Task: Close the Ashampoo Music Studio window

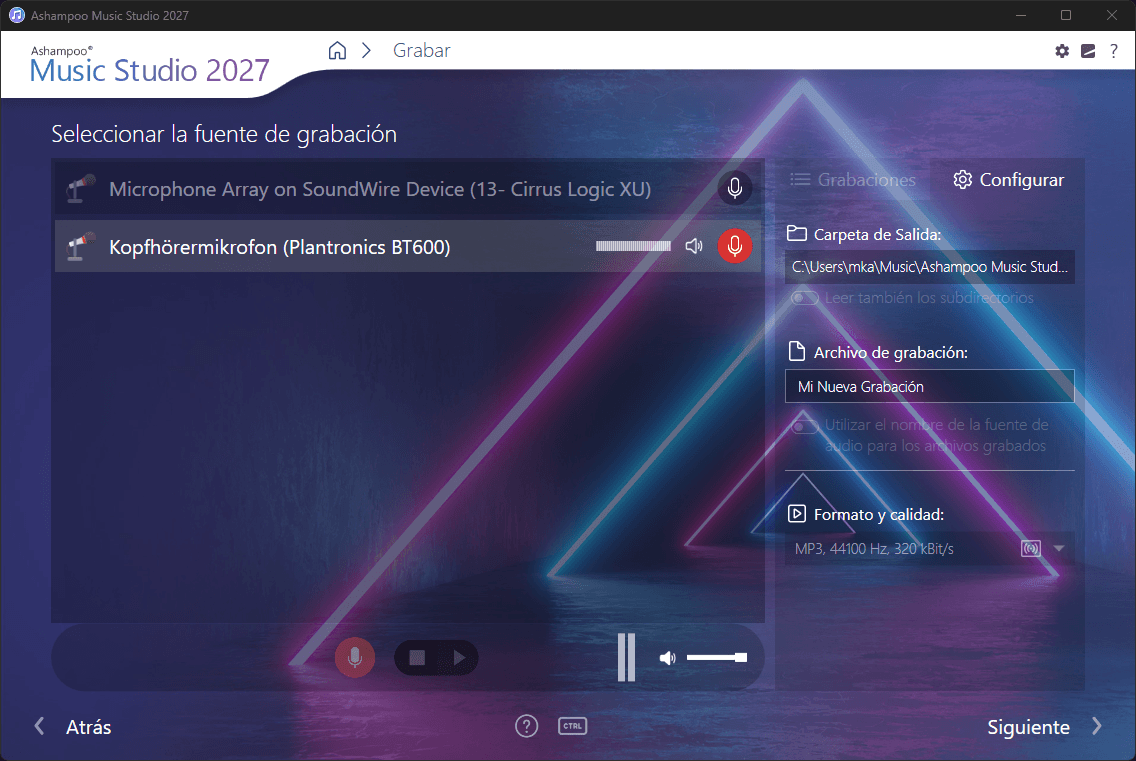Action: pyautogui.click(x=1111, y=15)
